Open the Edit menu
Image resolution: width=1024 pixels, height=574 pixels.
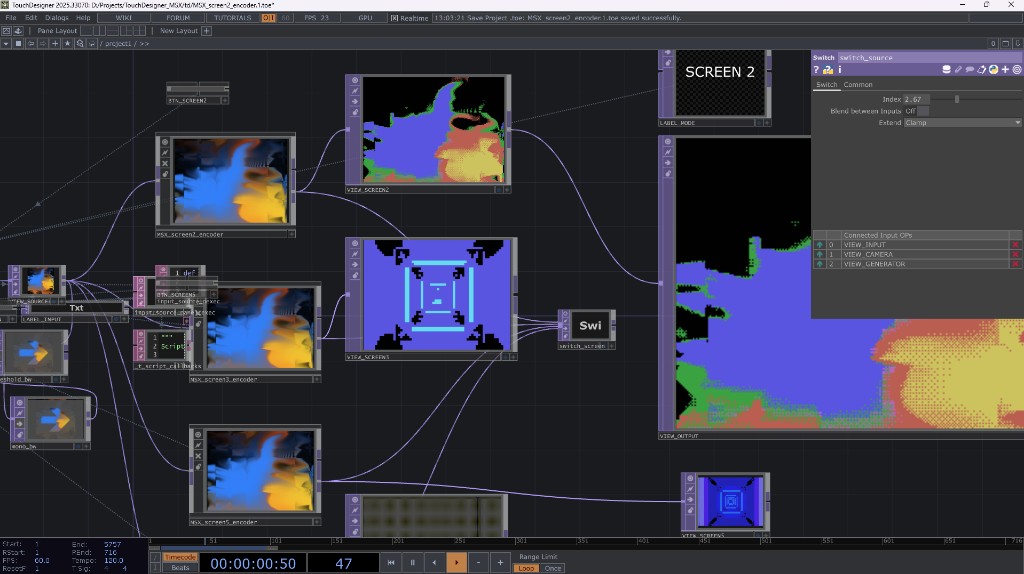[31, 18]
